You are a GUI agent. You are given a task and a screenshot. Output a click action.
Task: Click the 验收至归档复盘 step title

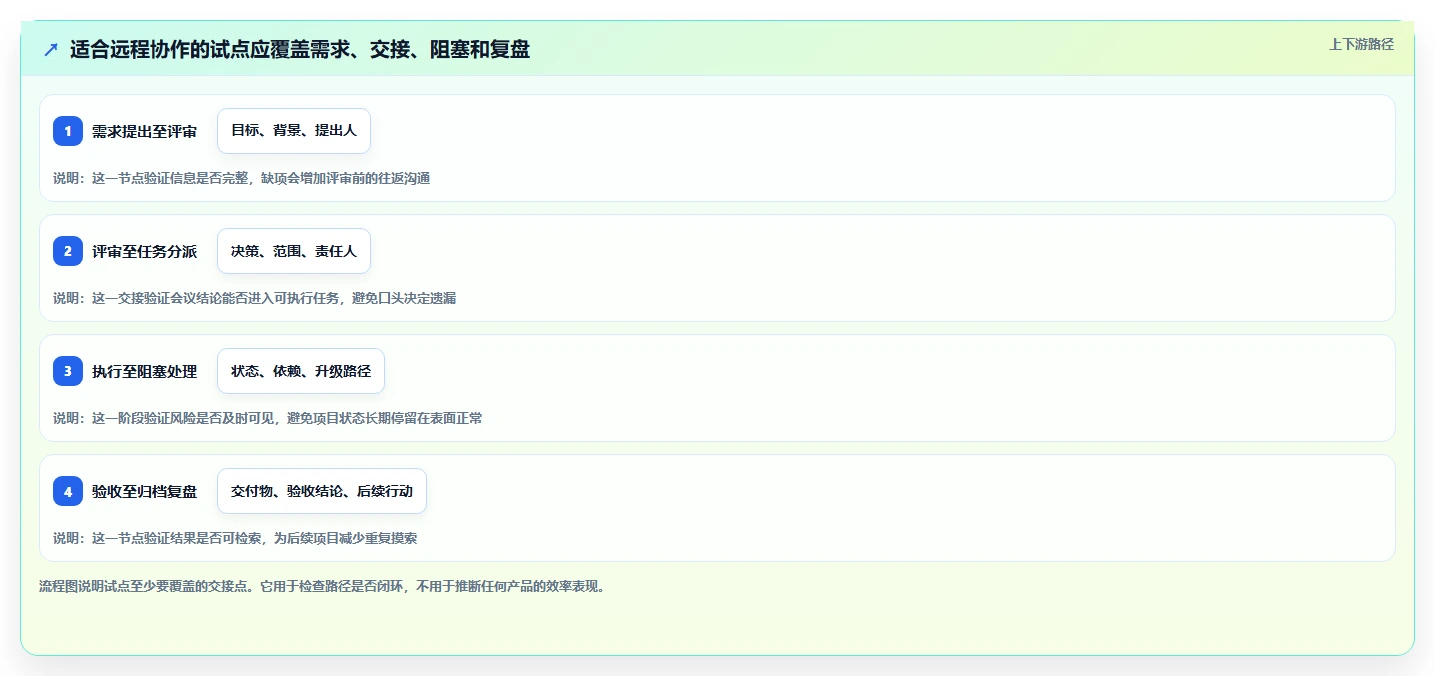144,491
